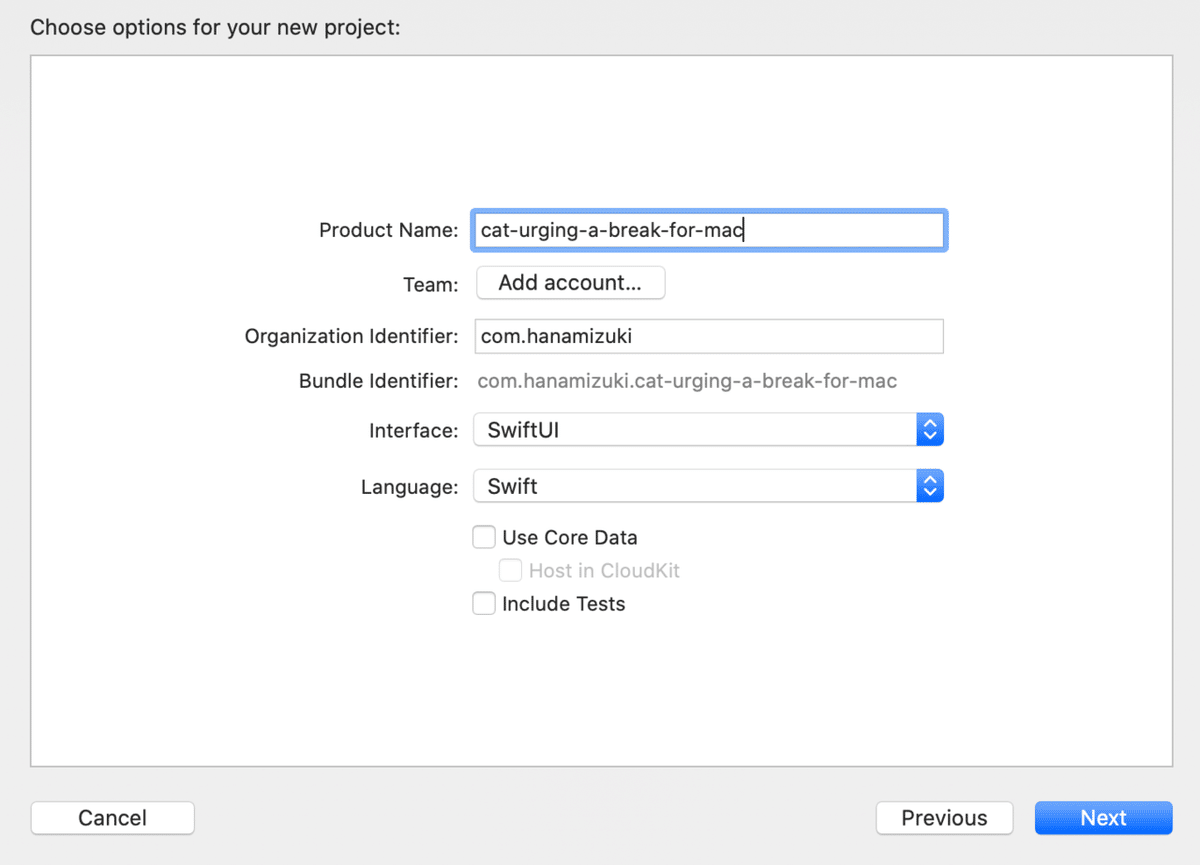Viewport: 1200px width, 865px height.
Task: Focus the Organization Identifier field
Action: click(709, 336)
